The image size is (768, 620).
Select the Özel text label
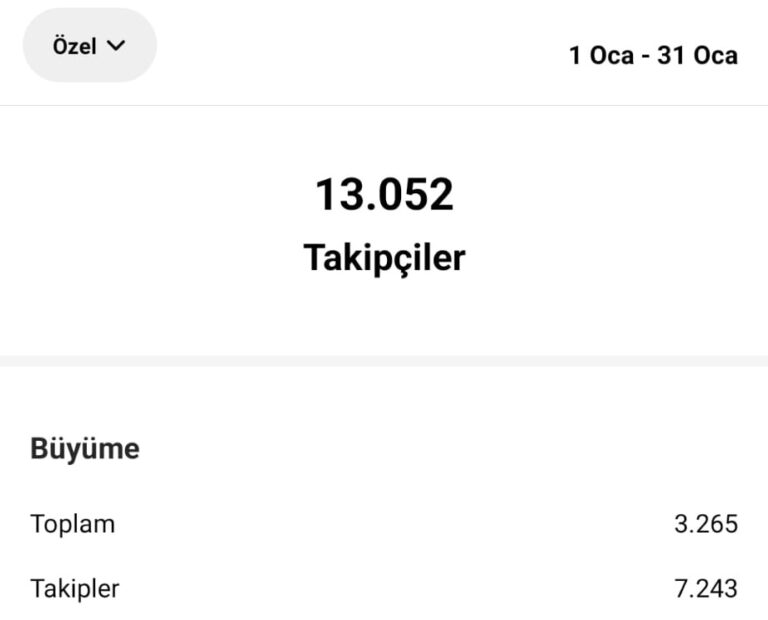(x=75, y=46)
